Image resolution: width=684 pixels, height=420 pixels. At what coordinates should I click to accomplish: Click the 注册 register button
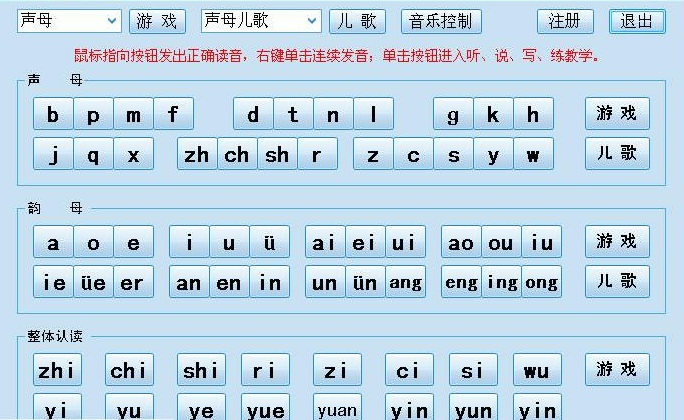[565, 21]
